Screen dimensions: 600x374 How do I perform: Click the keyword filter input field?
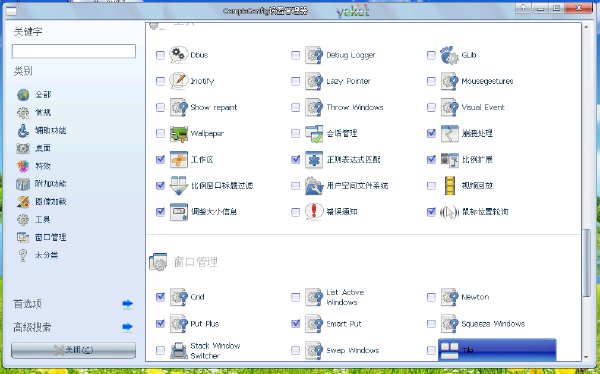(73, 51)
